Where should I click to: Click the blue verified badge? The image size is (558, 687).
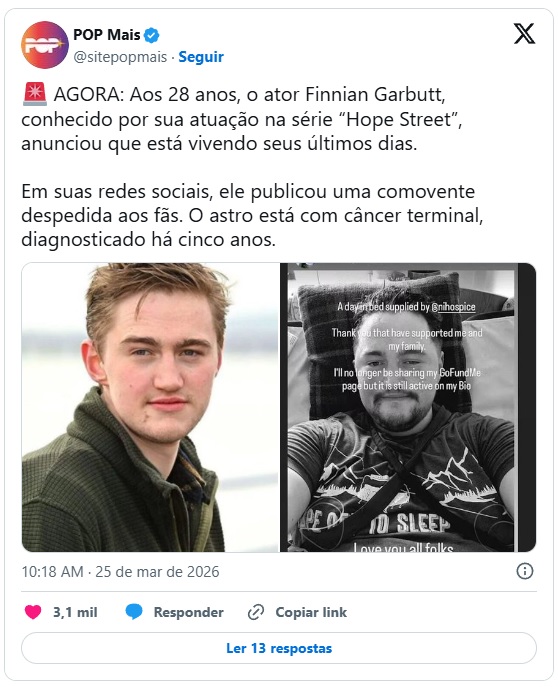click(x=152, y=35)
